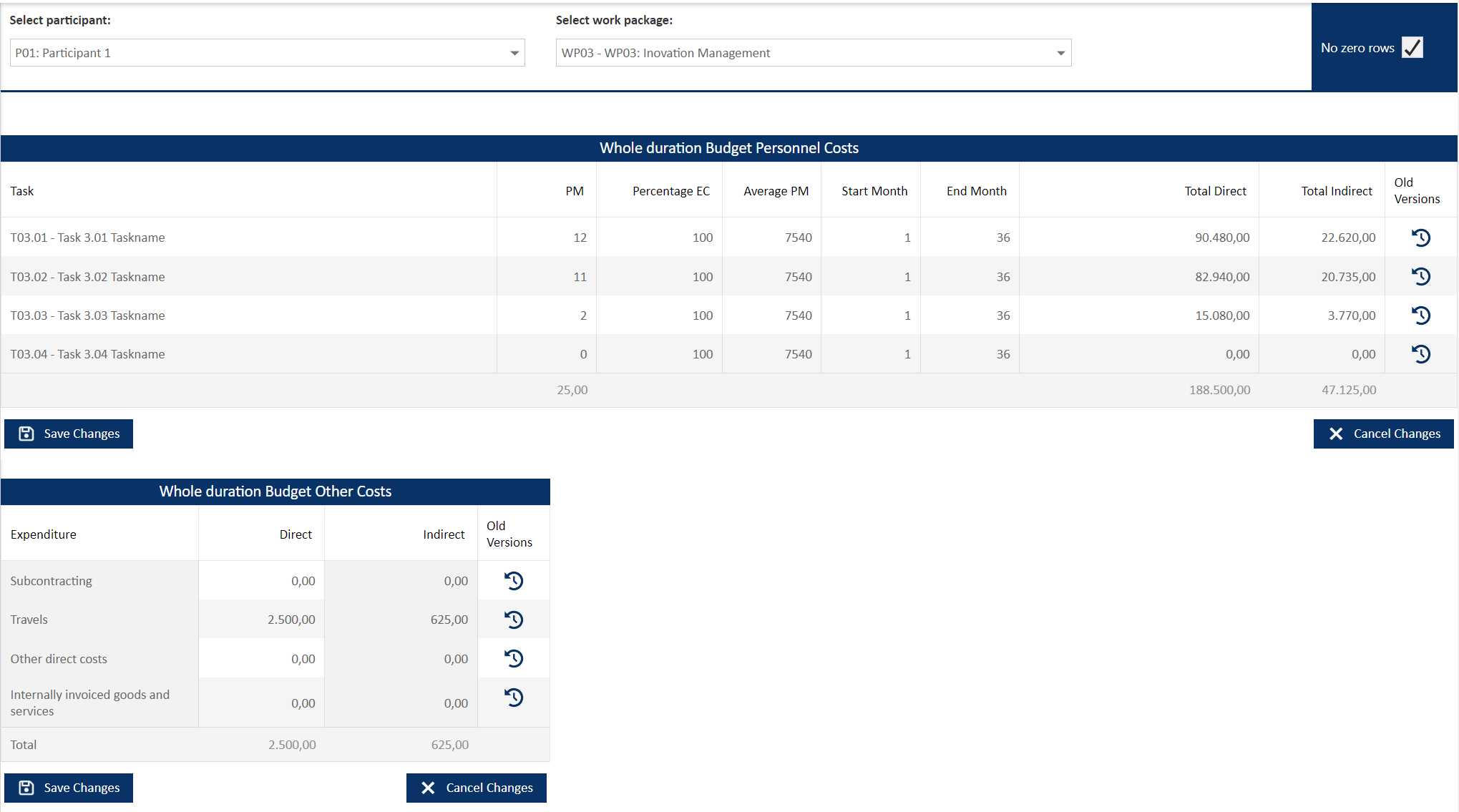Save changes to Other Costs table
1459x812 pixels.
(x=69, y=788)
